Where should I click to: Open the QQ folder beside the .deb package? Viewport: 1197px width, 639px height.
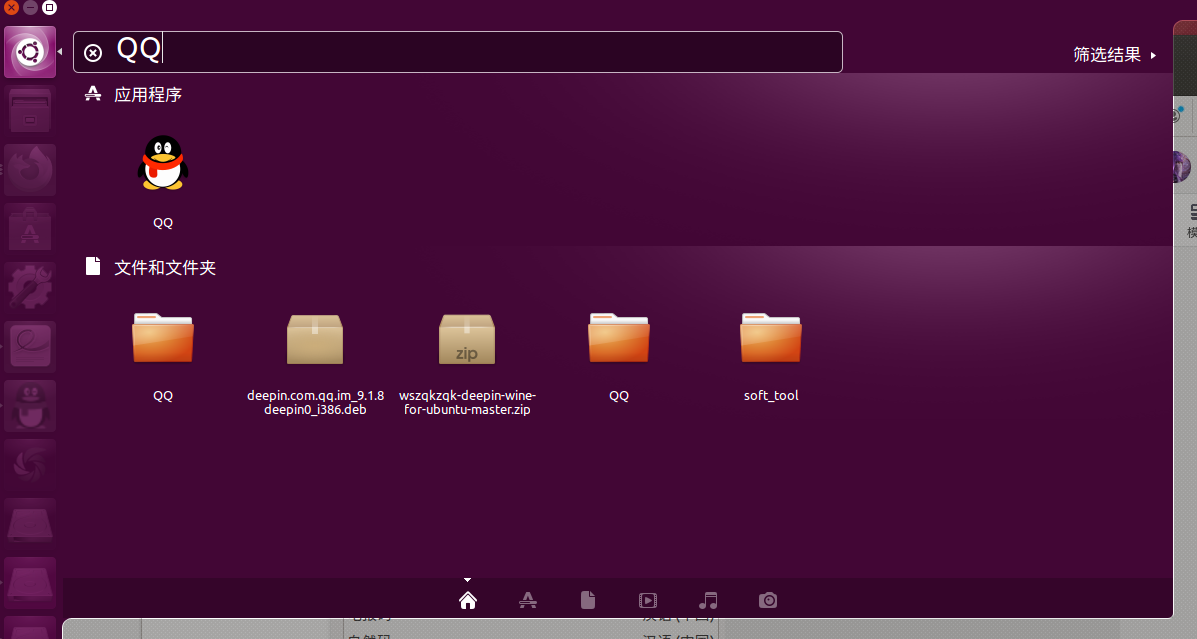coord(163,339)
